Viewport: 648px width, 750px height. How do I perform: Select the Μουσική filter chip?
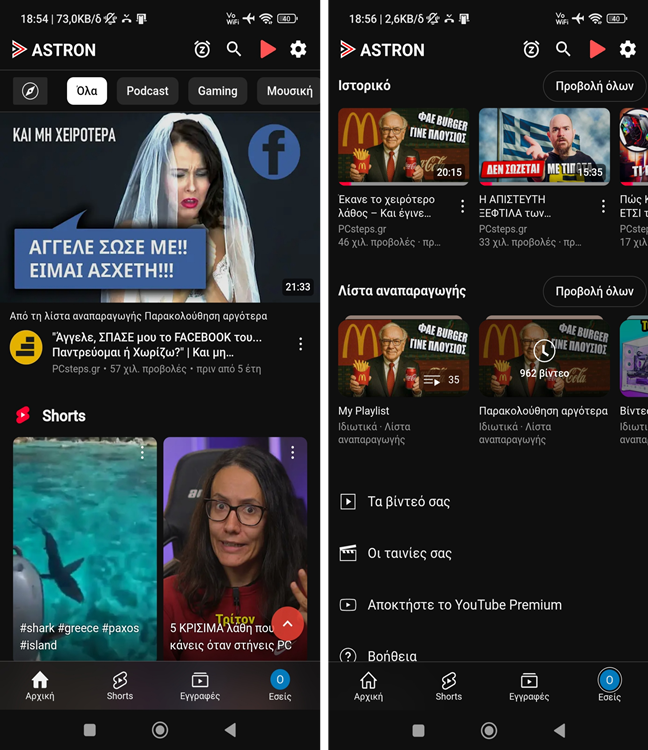click(289, 91)
